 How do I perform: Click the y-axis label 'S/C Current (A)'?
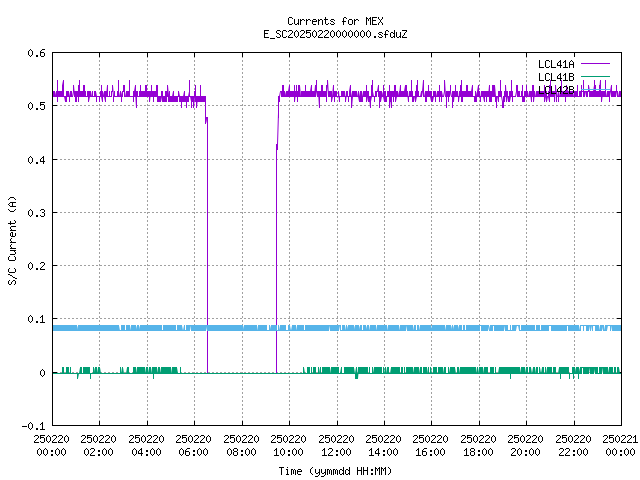[x=13, y=240]
